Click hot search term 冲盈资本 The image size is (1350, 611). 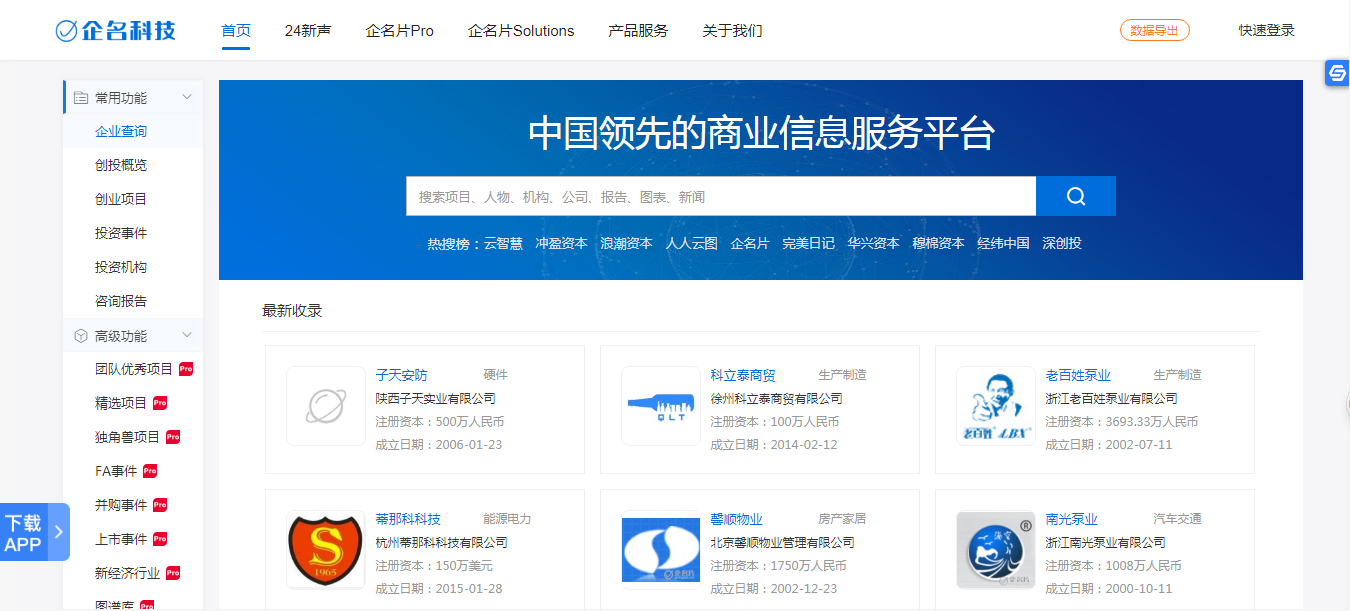click(561, 243)
